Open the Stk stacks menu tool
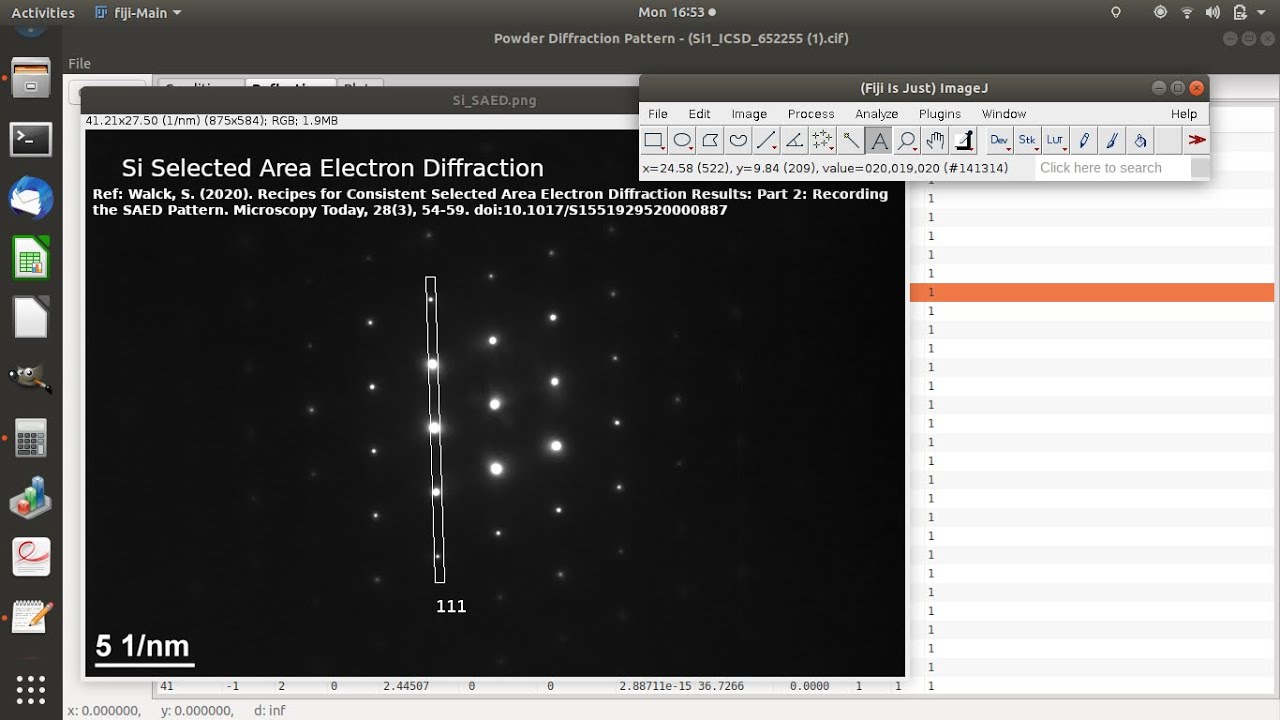 tap(1027, 141)
